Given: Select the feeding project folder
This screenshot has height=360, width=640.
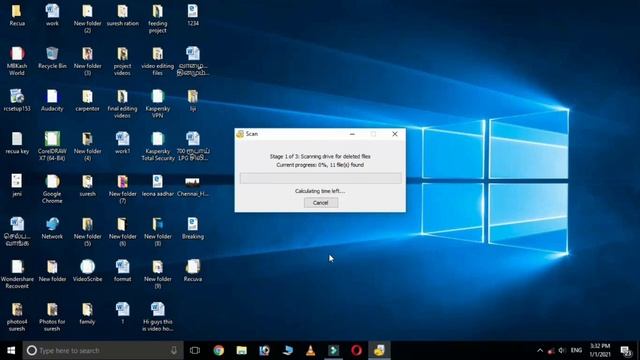Looking at the screenshot, I should (158, 18).
